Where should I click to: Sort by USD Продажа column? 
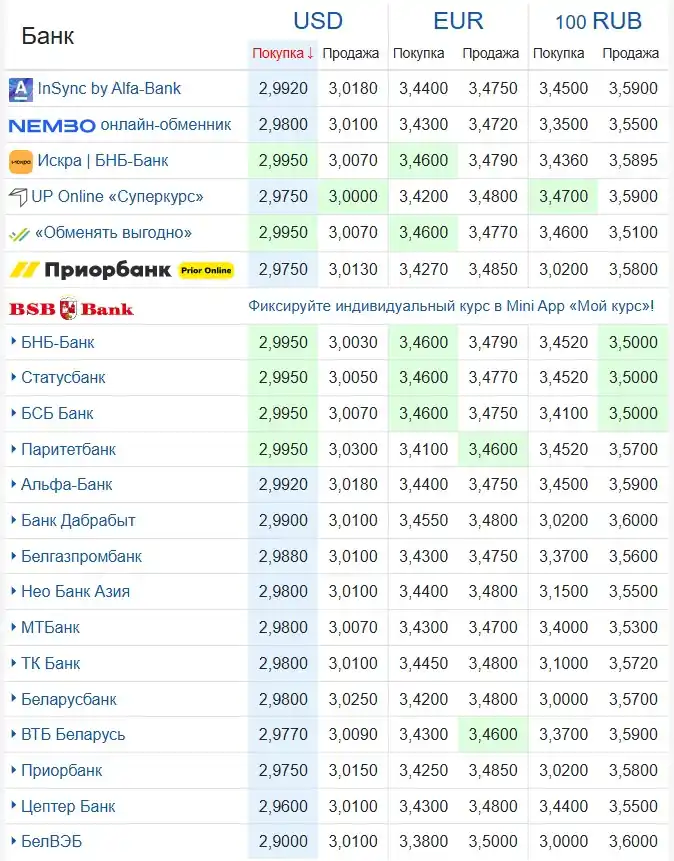(x=350, y=53)
